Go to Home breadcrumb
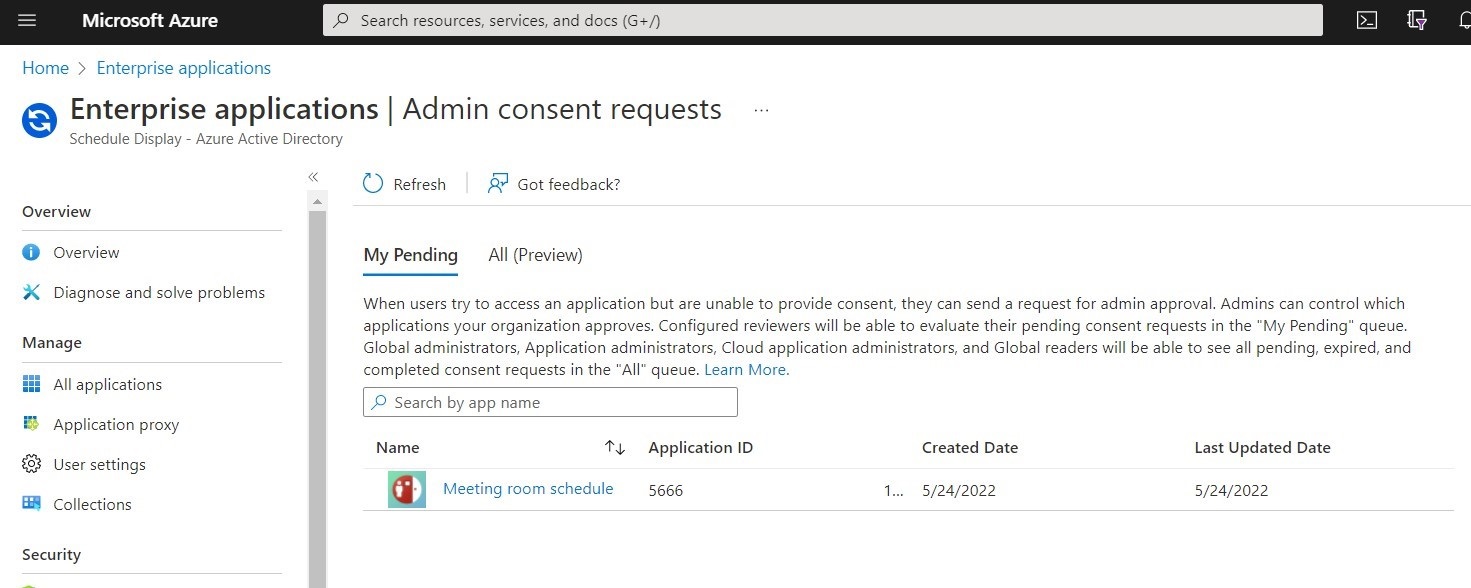This screenshot has width=1471, height=588. 45,68
